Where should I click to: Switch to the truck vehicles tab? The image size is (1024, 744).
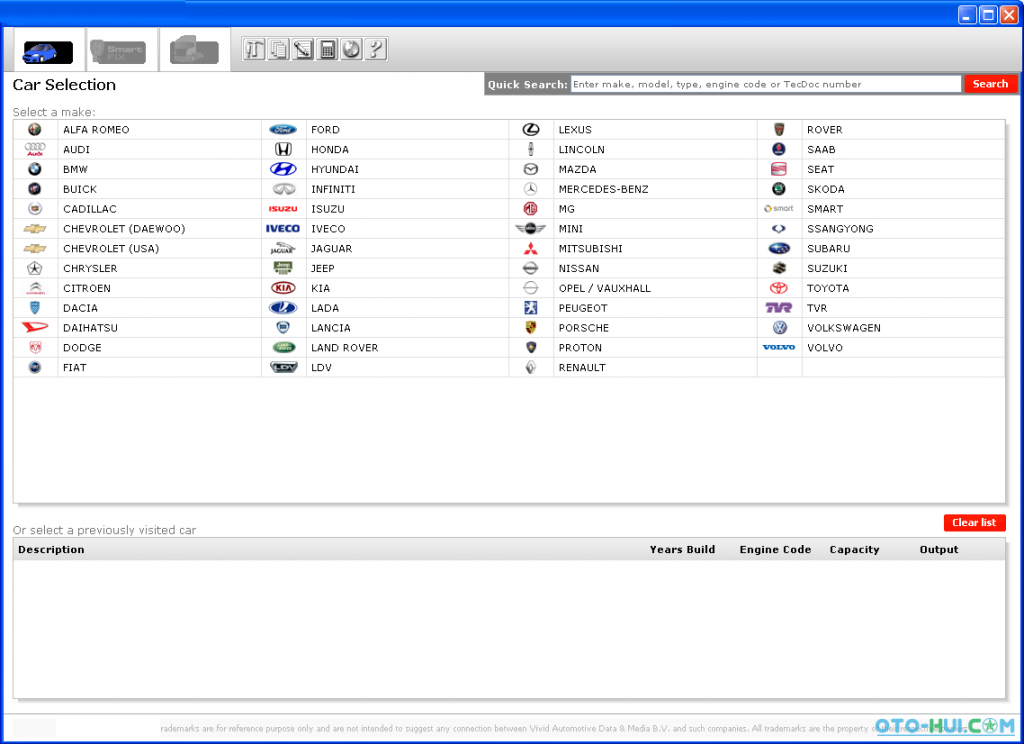coord(194,50)
